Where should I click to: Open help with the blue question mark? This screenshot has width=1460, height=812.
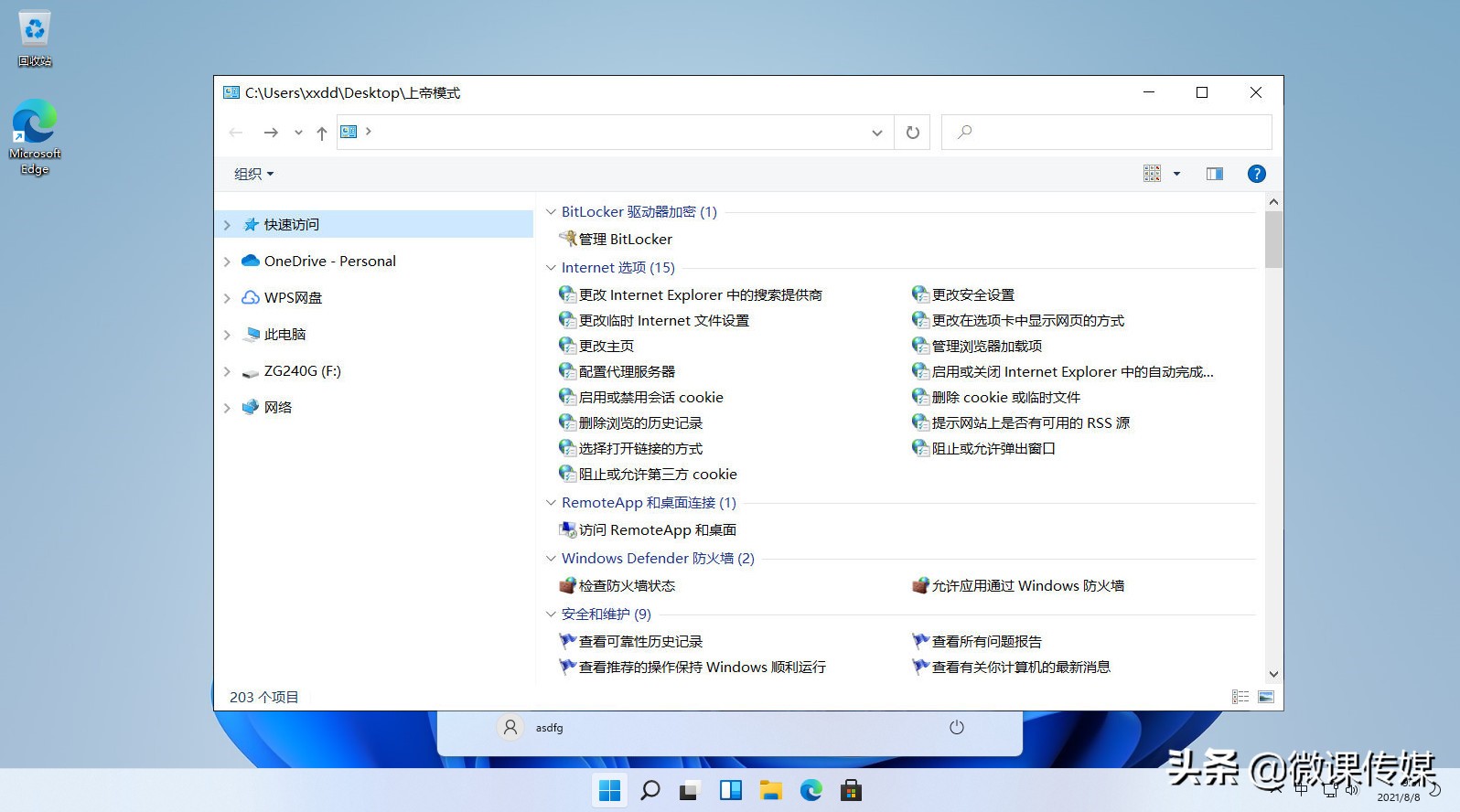pos(1257,174)
